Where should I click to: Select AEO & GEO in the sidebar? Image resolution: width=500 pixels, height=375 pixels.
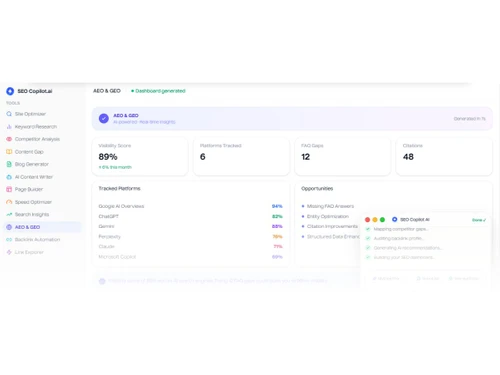(42, 227)
